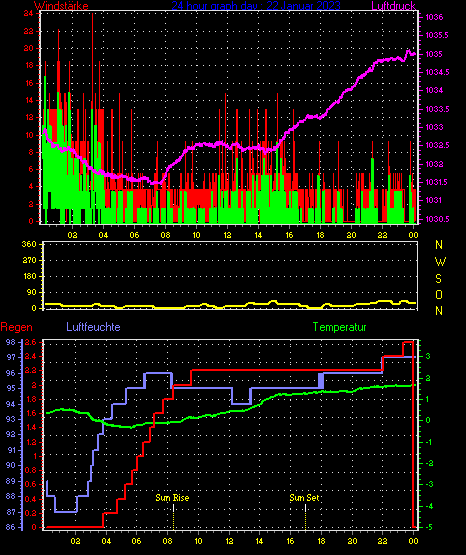This screenshot has height=555, width=466.
Task: Click the 86 humidity axis value
Action: point(11,527)
